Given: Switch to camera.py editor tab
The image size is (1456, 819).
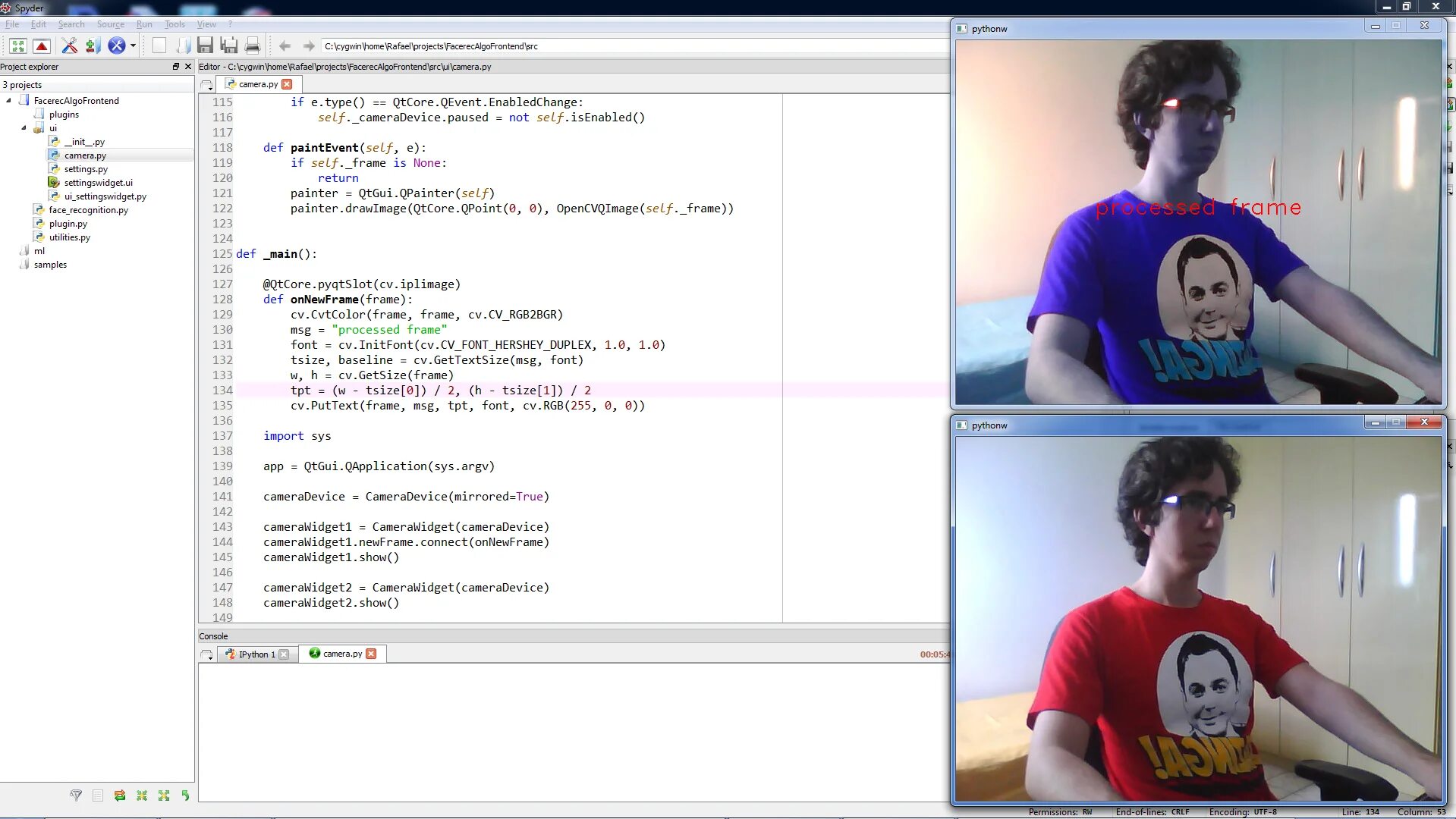Looking at the screenshot, I should (x=258, y=84).
